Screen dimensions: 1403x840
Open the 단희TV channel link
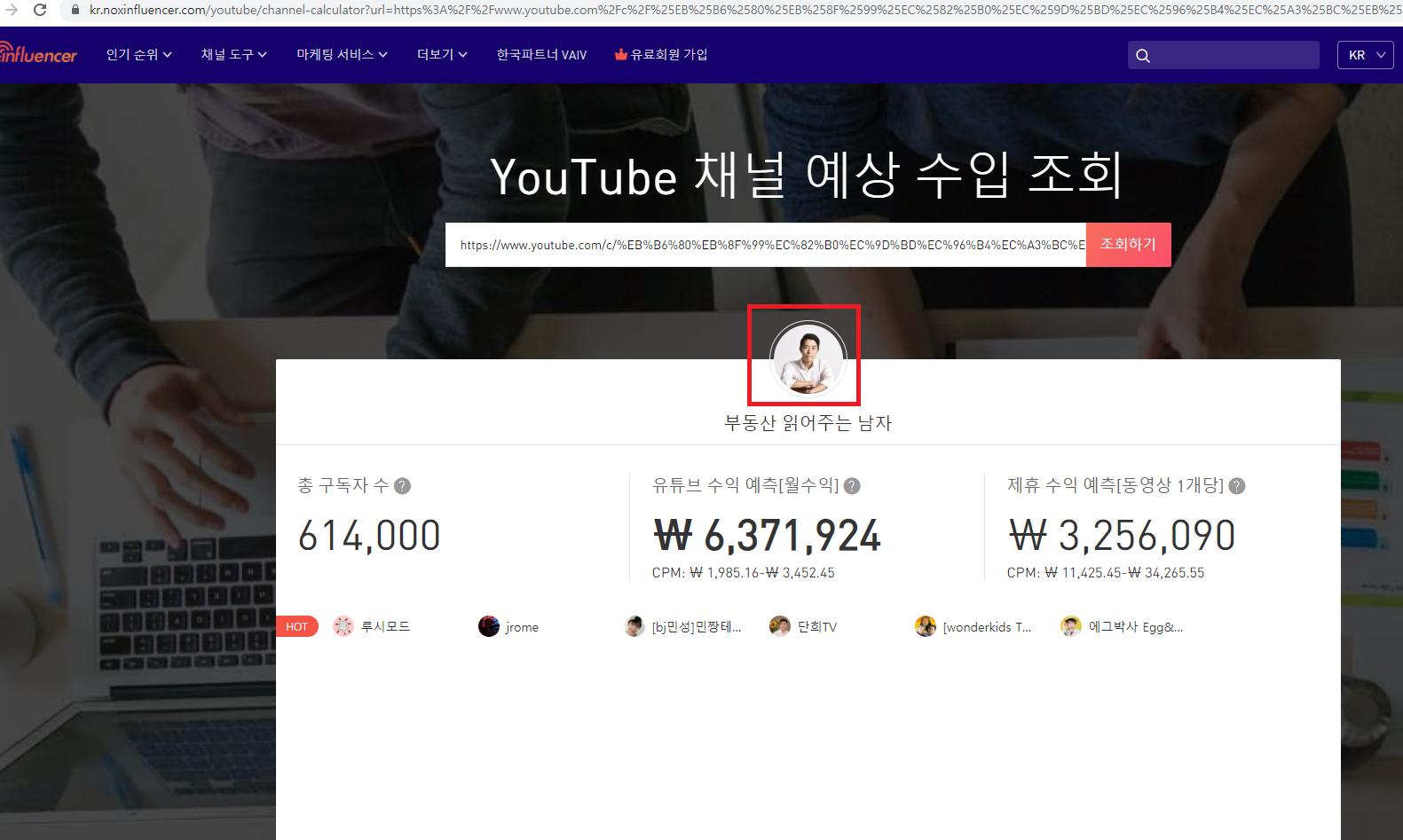817,627
